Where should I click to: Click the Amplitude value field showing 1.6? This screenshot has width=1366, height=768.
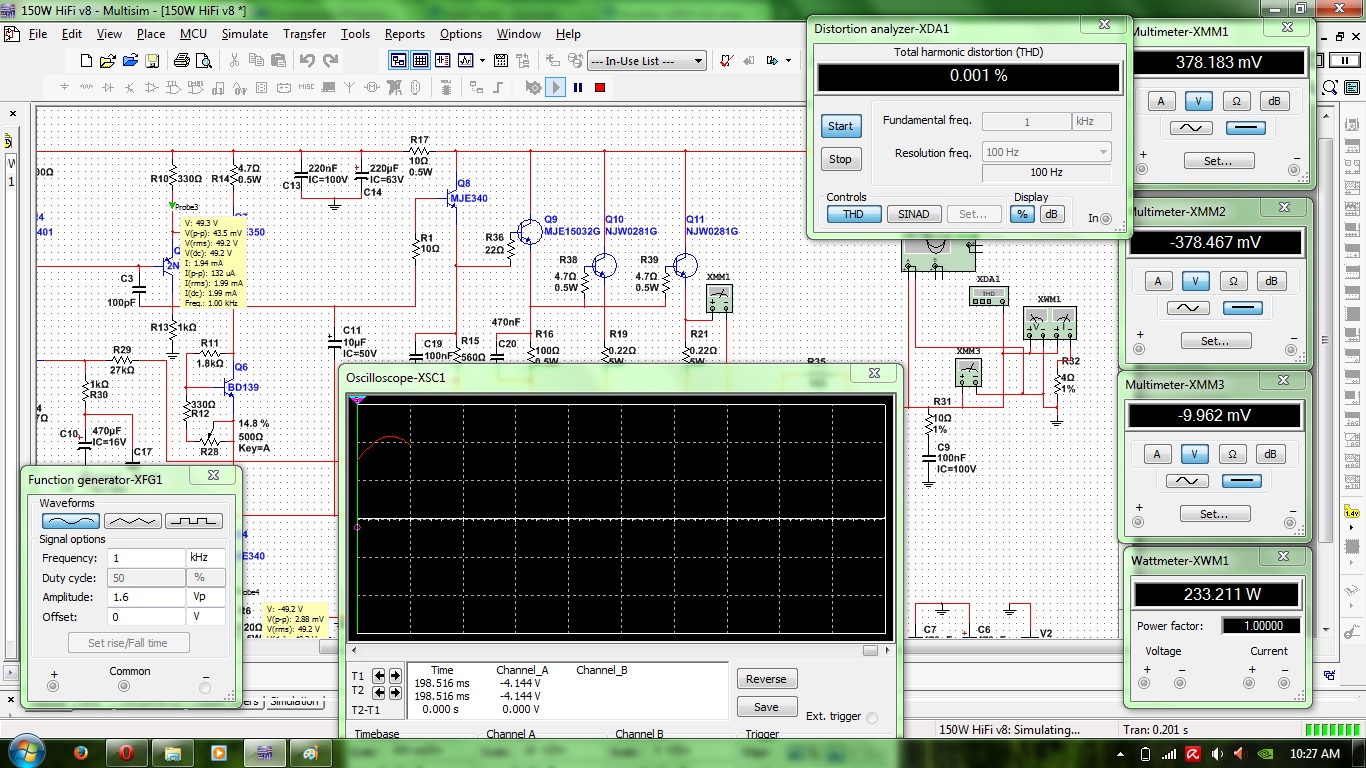(144, 597)
